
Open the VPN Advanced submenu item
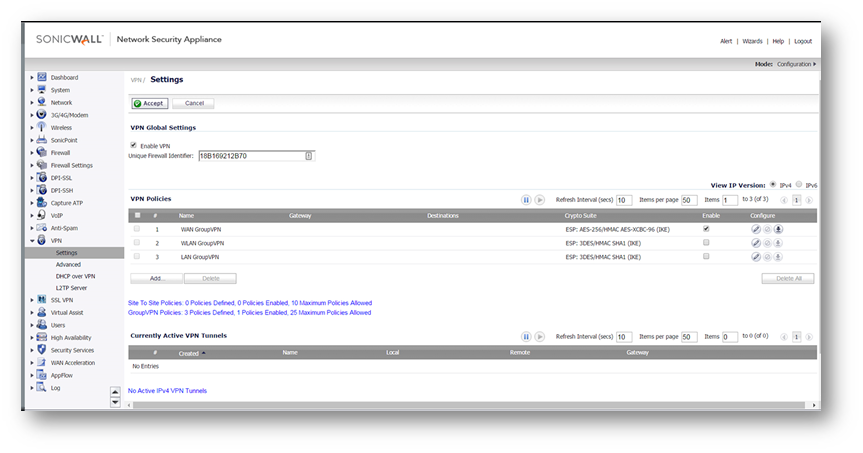(x=68, y=264)
